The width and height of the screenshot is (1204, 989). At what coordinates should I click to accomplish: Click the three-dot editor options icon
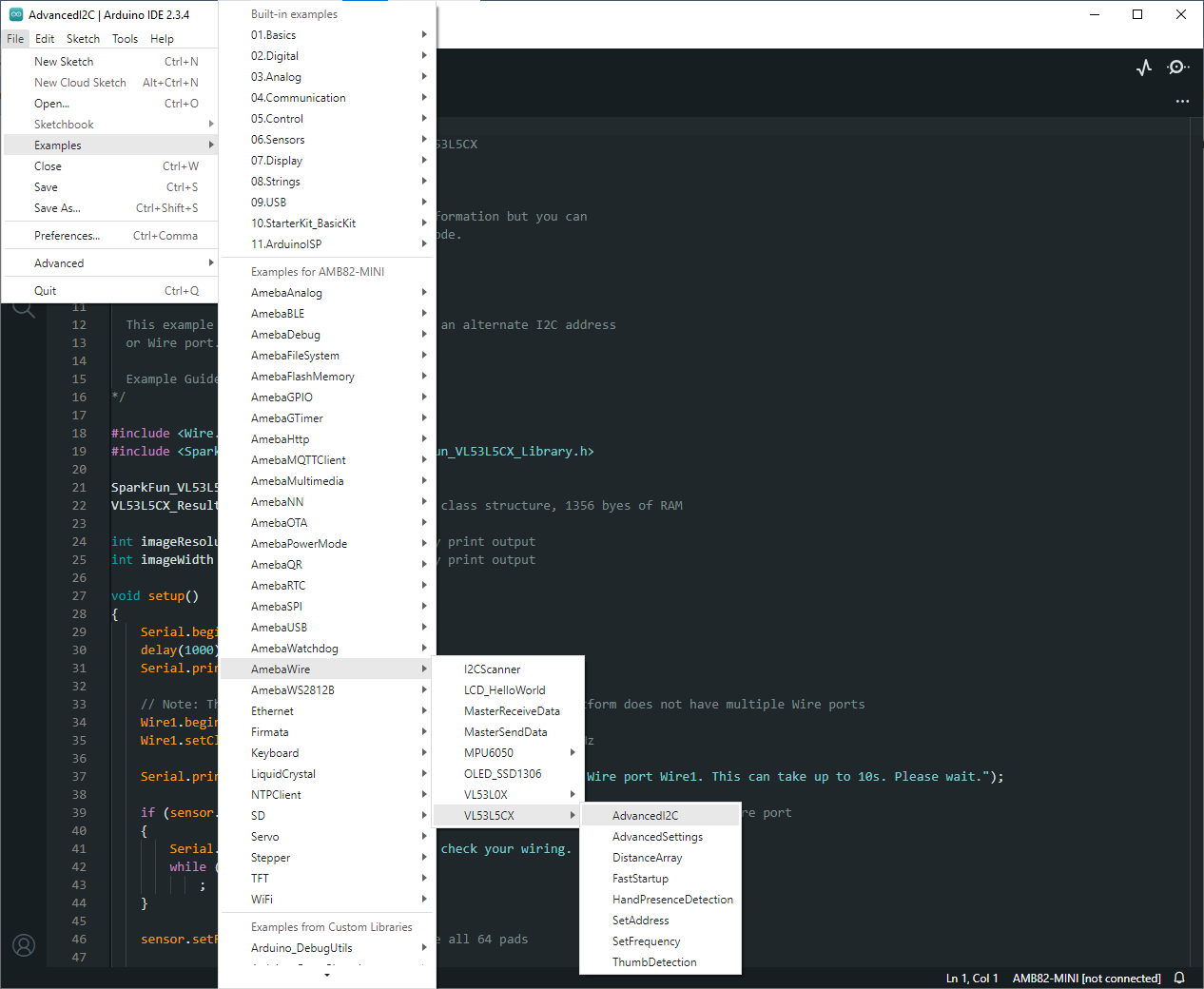click(x=1182, y=101)
